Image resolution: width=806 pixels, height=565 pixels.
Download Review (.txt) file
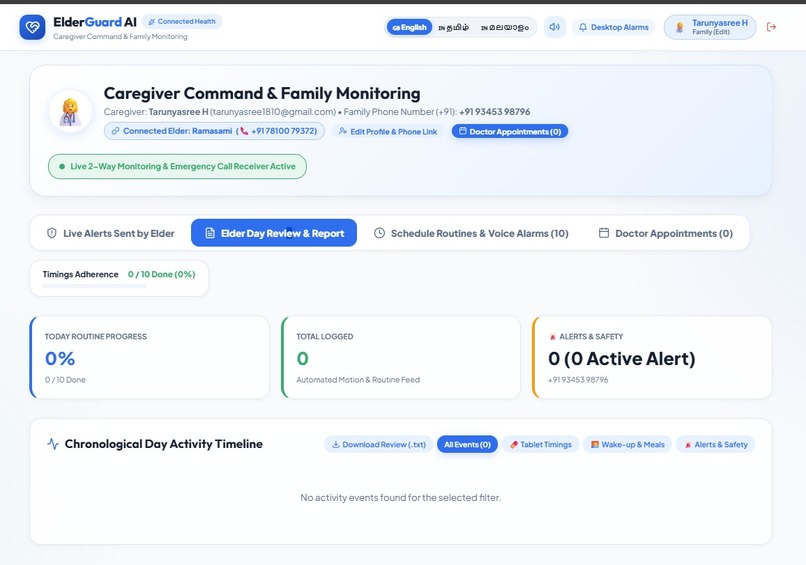378,444
